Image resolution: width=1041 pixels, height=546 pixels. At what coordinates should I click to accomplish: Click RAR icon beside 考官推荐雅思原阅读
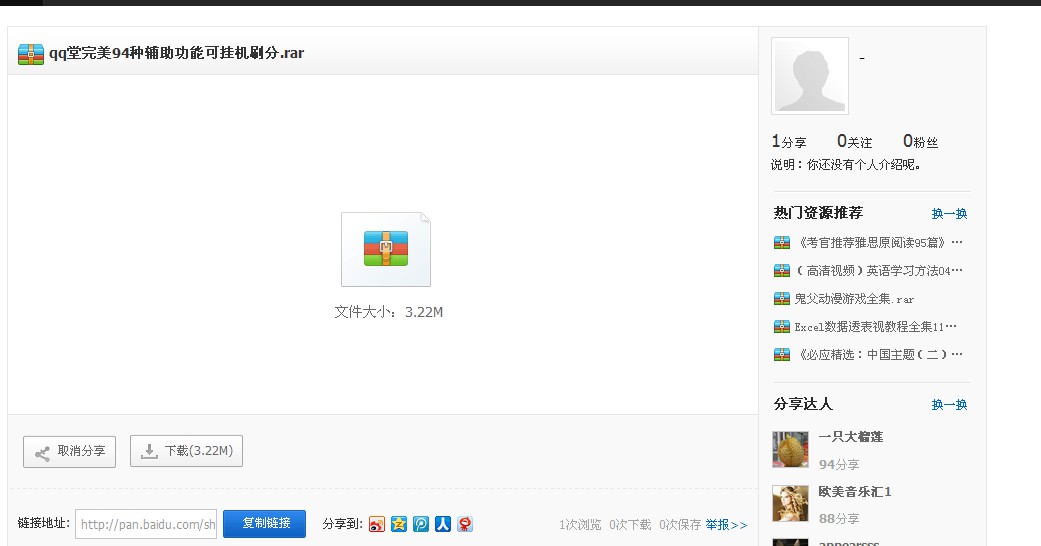click(782, 242)
